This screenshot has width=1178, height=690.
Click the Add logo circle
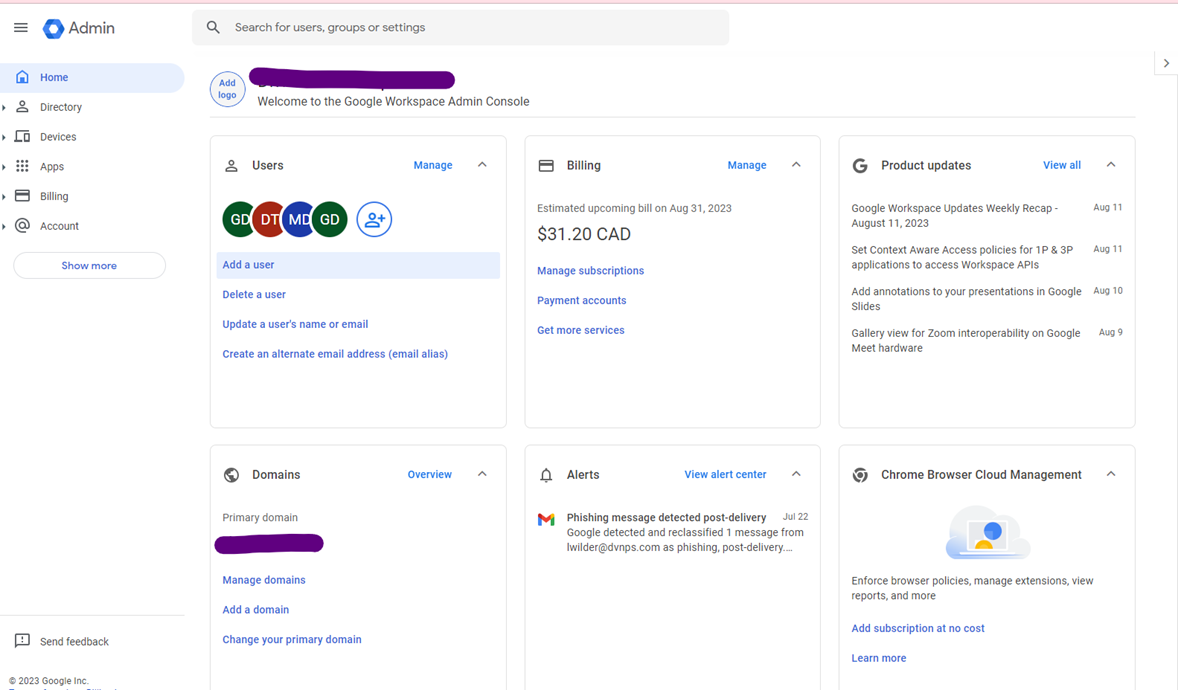pyautogui.click(x=227, y=90)
